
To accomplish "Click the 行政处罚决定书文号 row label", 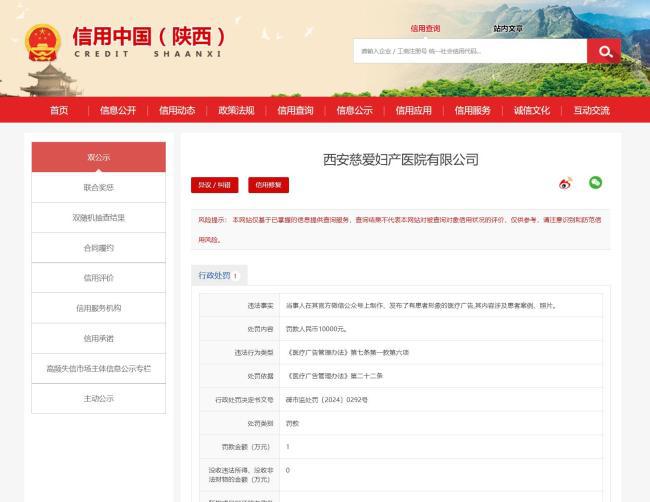I will coord(244,400).
